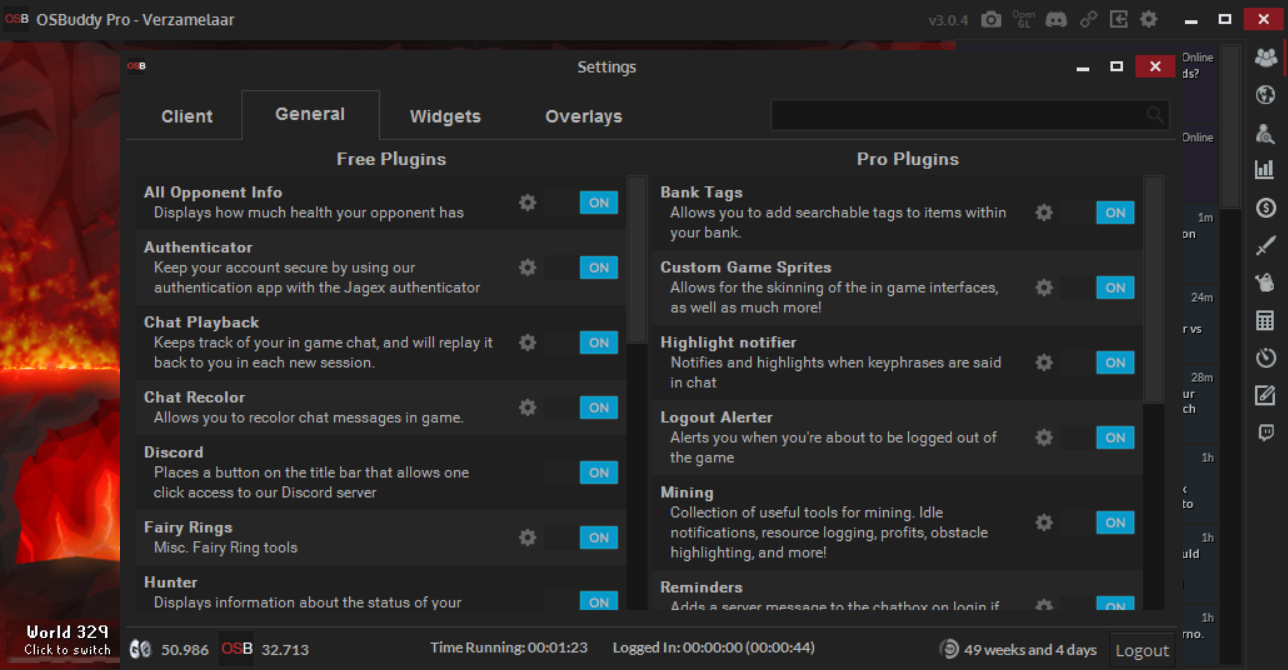Screen dimensions: 1288x670
Task: Open Custom Game Sprites gear settings
Action: (x=1044, y=288)
